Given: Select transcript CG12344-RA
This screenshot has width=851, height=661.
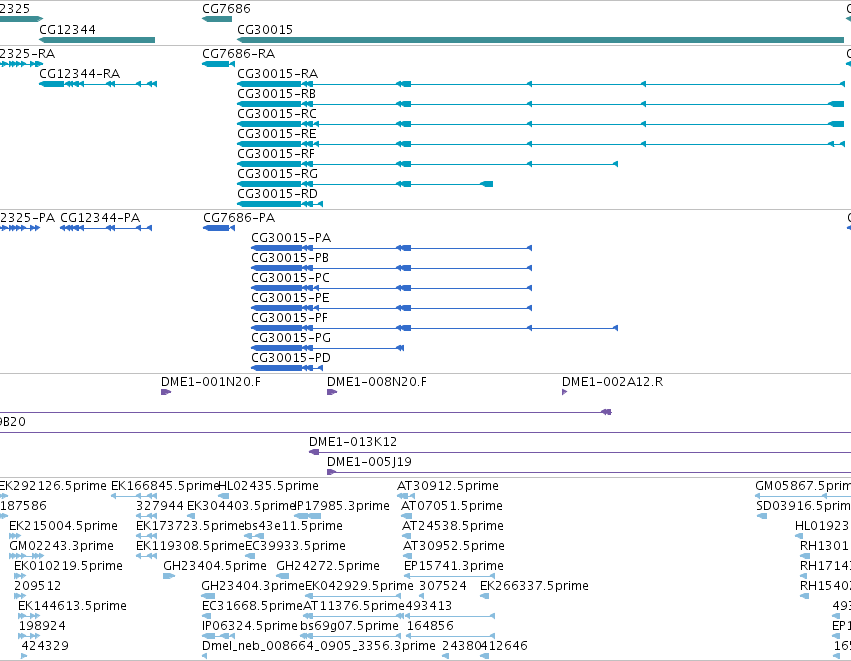Looking at the screenshot, I should [80, 73].
